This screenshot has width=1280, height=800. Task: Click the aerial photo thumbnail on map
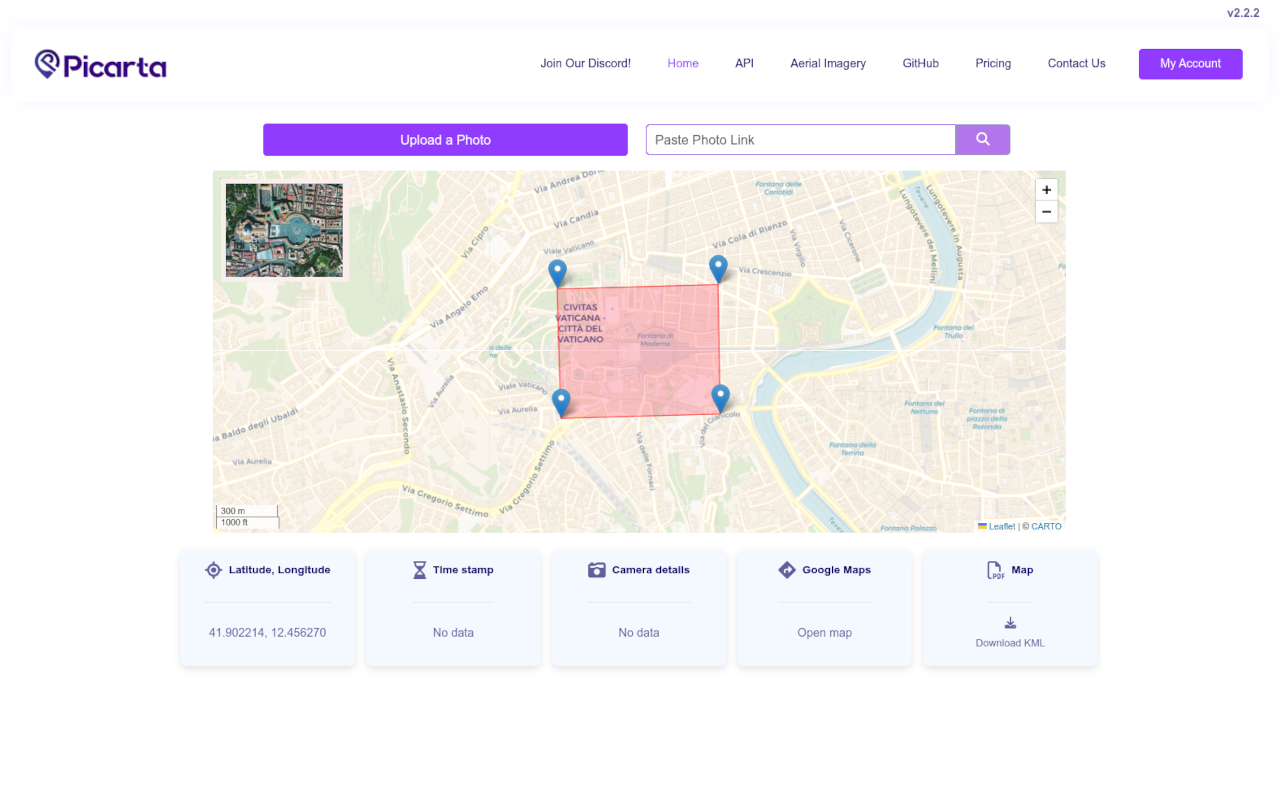pos(284,230)
